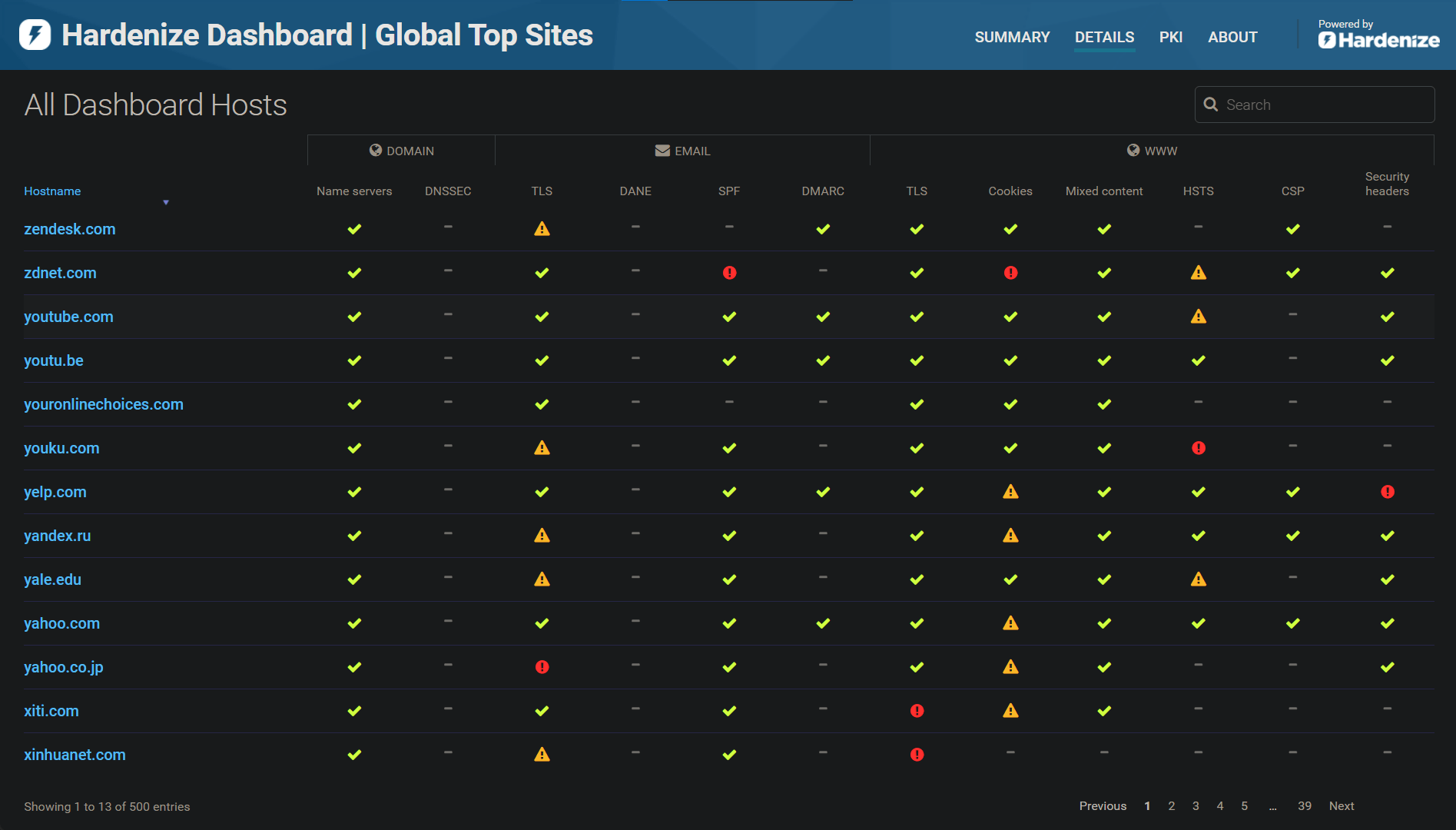The width and height of the screenshot is (1456, 830).
Task: Click the Cookies warning triangle for yahoo.co.jp
Action: (x=1010, y=667)
